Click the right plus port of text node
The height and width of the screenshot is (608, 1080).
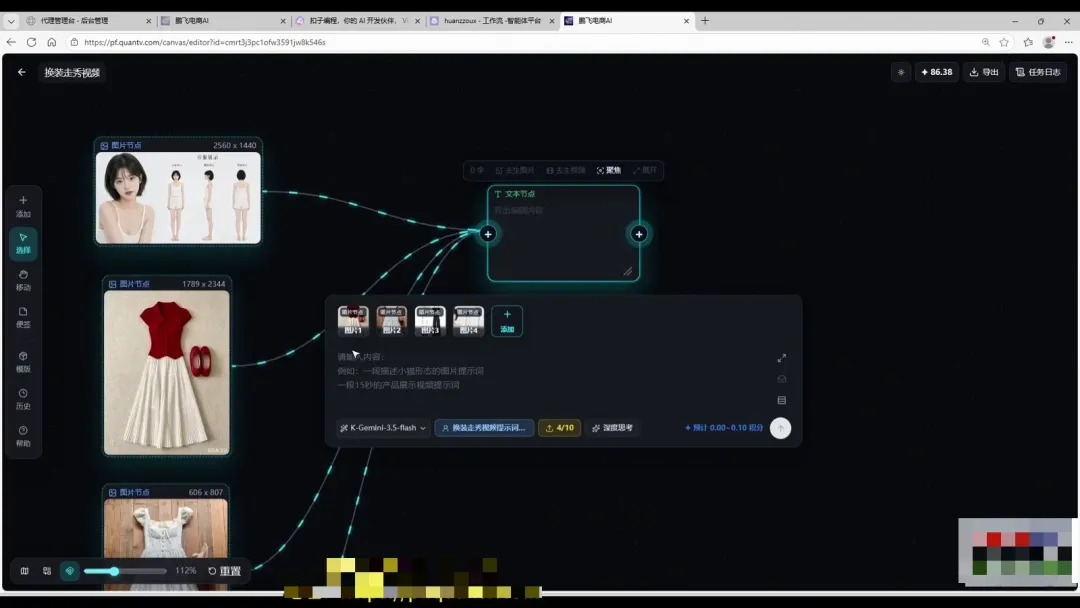point(639,234)
